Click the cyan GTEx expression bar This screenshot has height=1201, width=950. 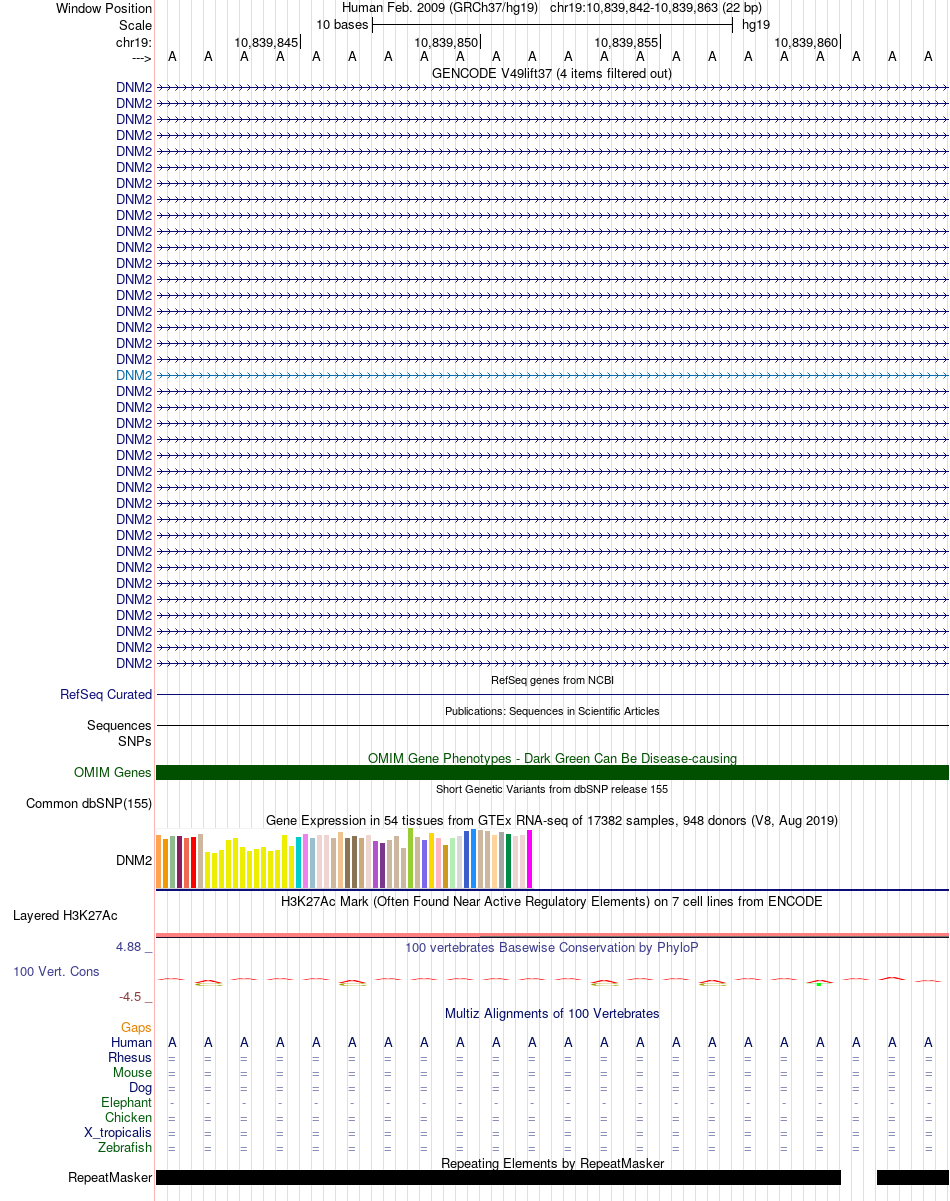pos(299,862)
